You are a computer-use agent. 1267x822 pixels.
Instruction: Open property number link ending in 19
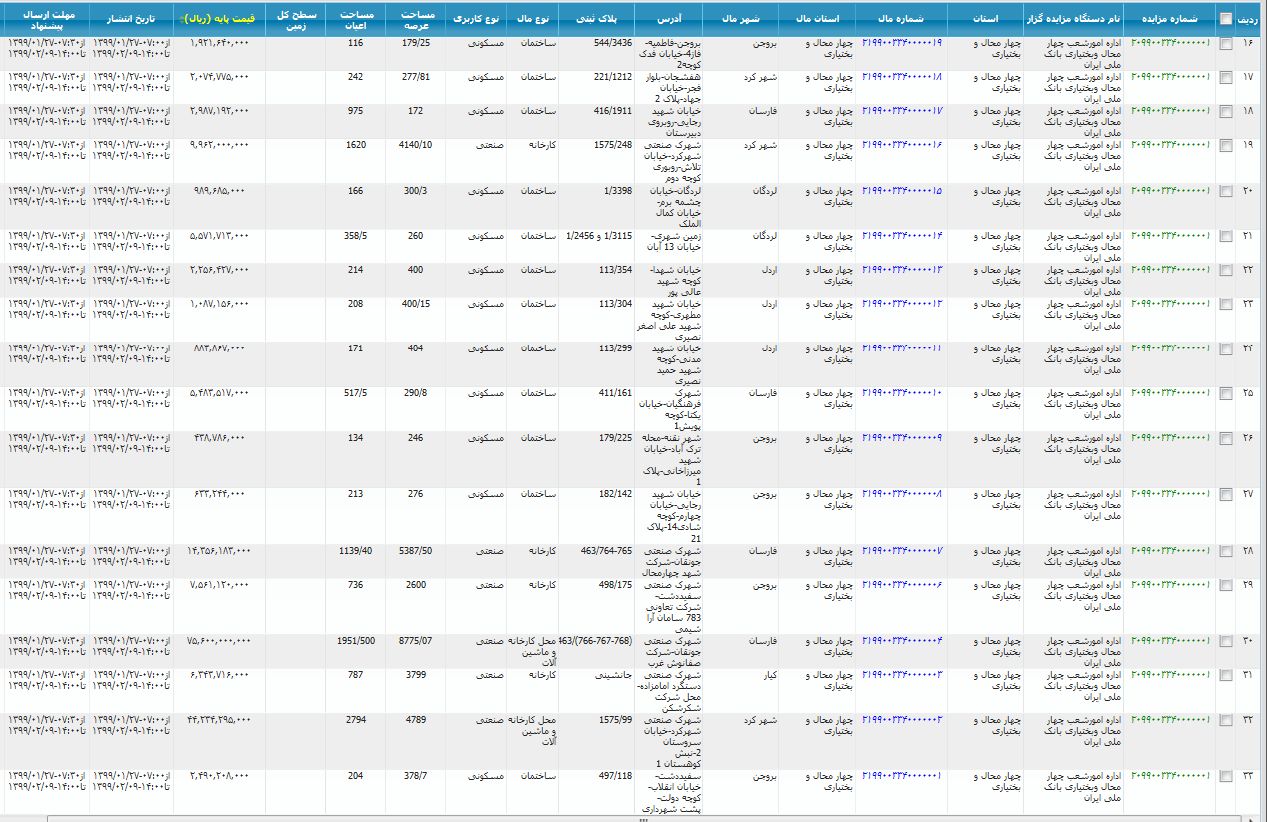click(x=901, y=43)
